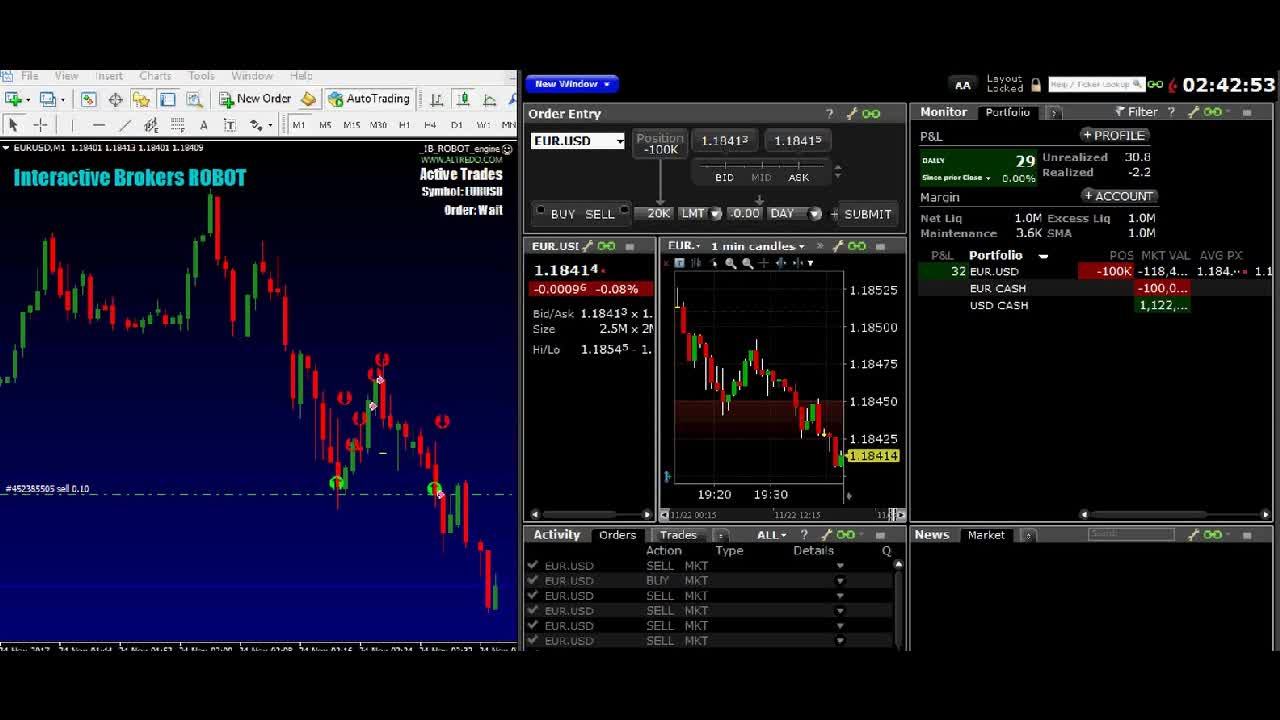
Task: Toggle the Layout Locked padlock icon
Action: [x=1035, y=85]
